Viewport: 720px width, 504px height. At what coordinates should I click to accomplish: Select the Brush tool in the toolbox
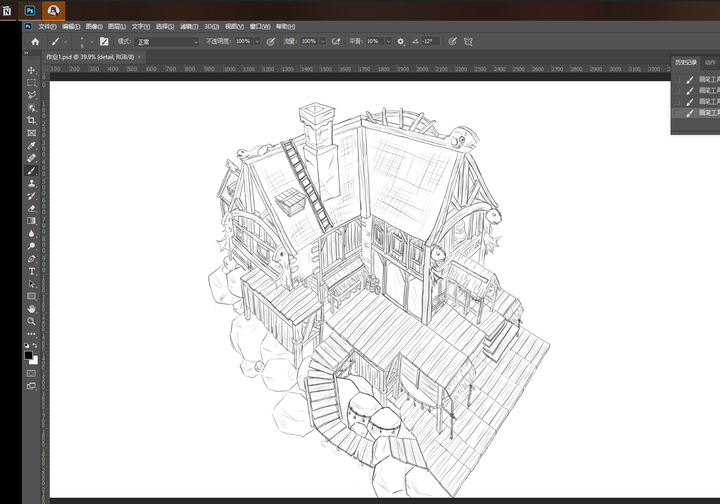[32, 171]
